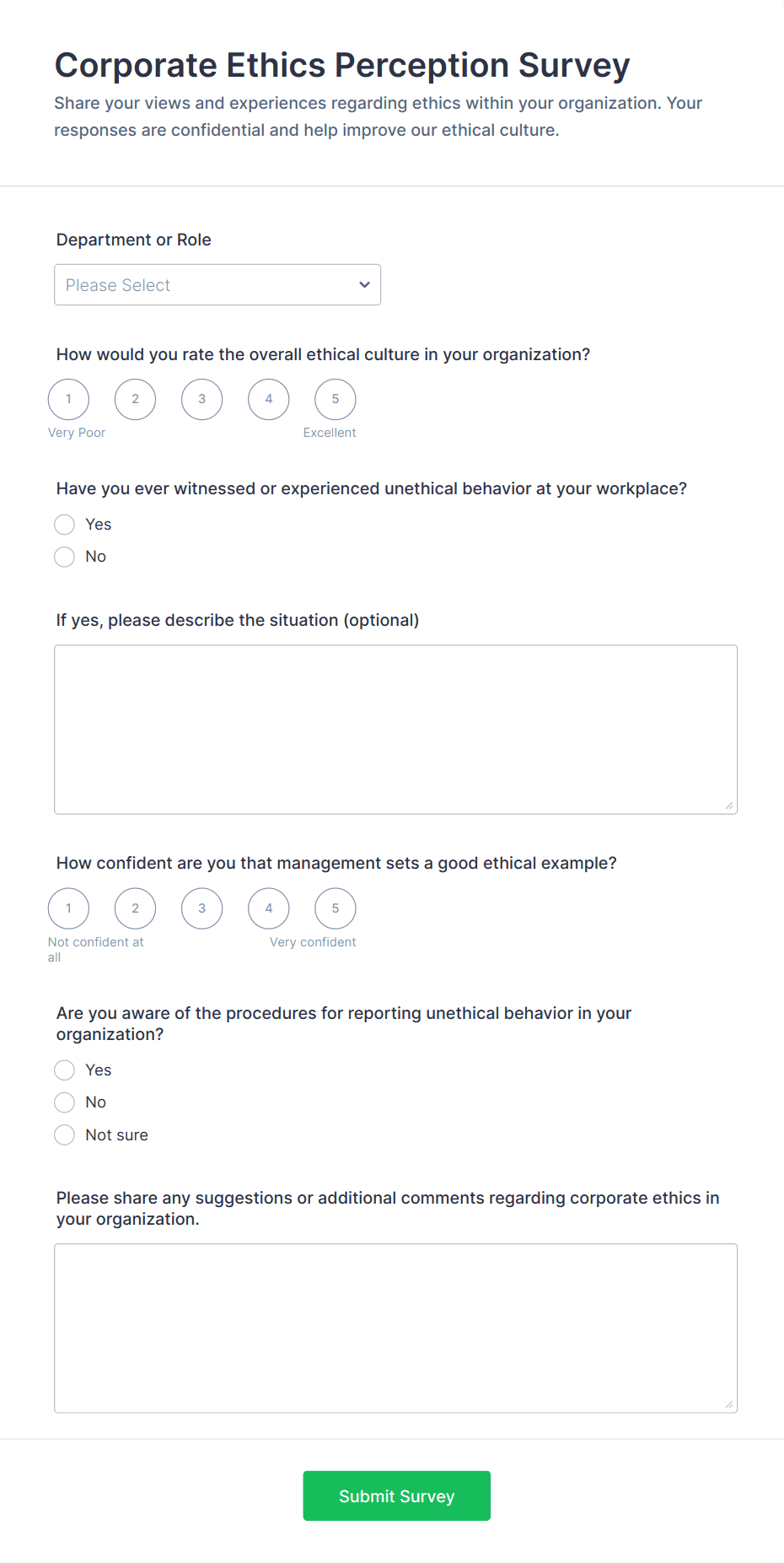The image size is (784, 1563).
Task: Rate management confidence as 1
Action: point(68,908)
